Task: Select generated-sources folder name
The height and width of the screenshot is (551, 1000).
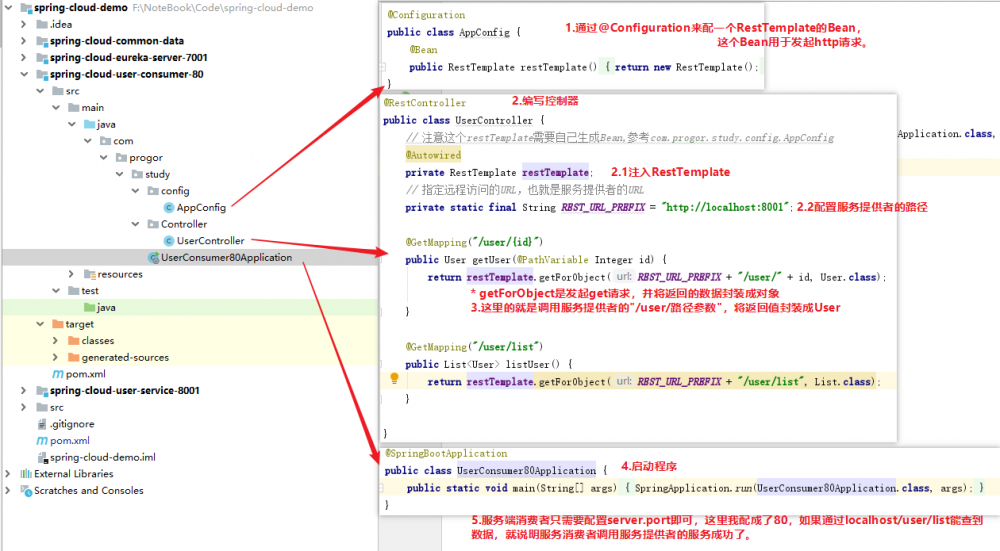Action: 125,357
